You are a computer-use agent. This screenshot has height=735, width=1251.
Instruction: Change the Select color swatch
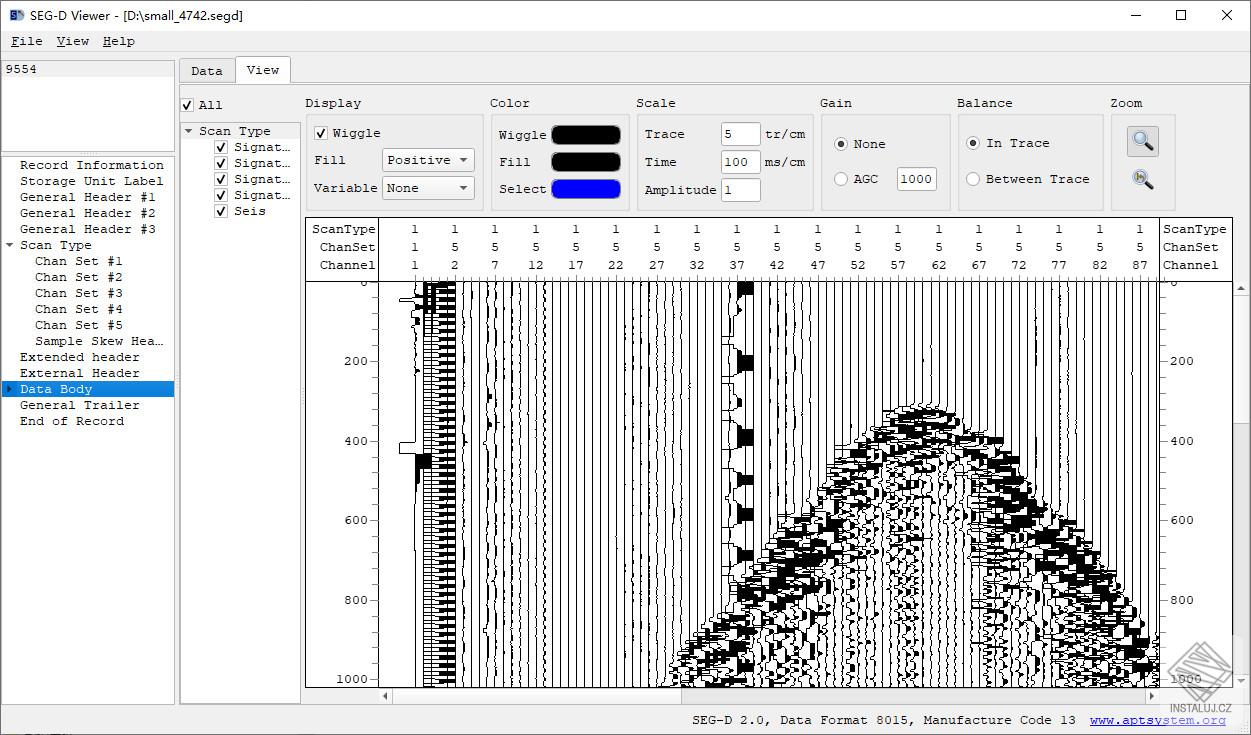coord(585,189)
